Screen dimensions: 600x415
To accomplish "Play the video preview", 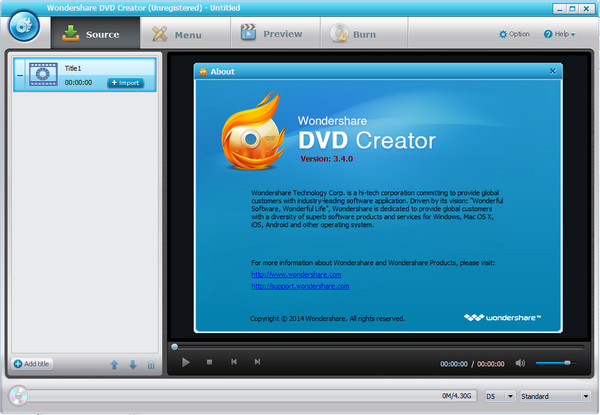I will click(186, 362).
